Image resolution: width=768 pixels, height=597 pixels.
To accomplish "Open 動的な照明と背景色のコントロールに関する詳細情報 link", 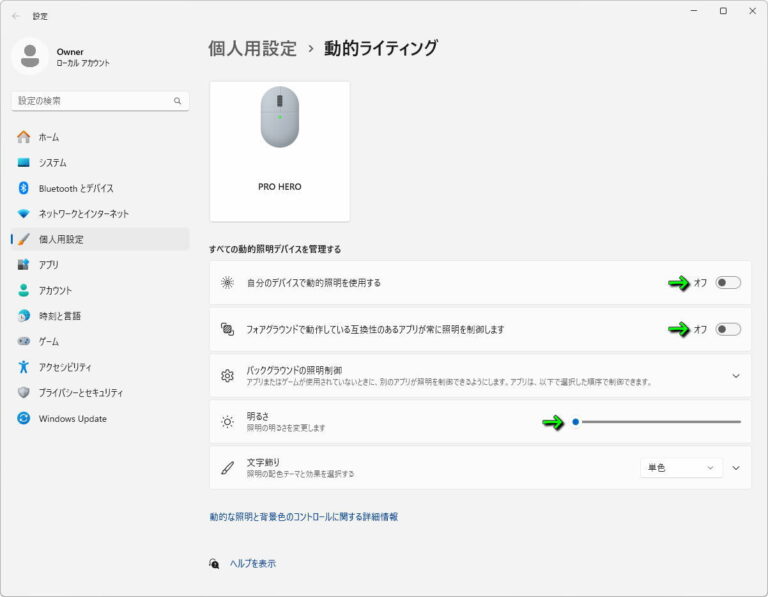I will [x=303, y=517].
